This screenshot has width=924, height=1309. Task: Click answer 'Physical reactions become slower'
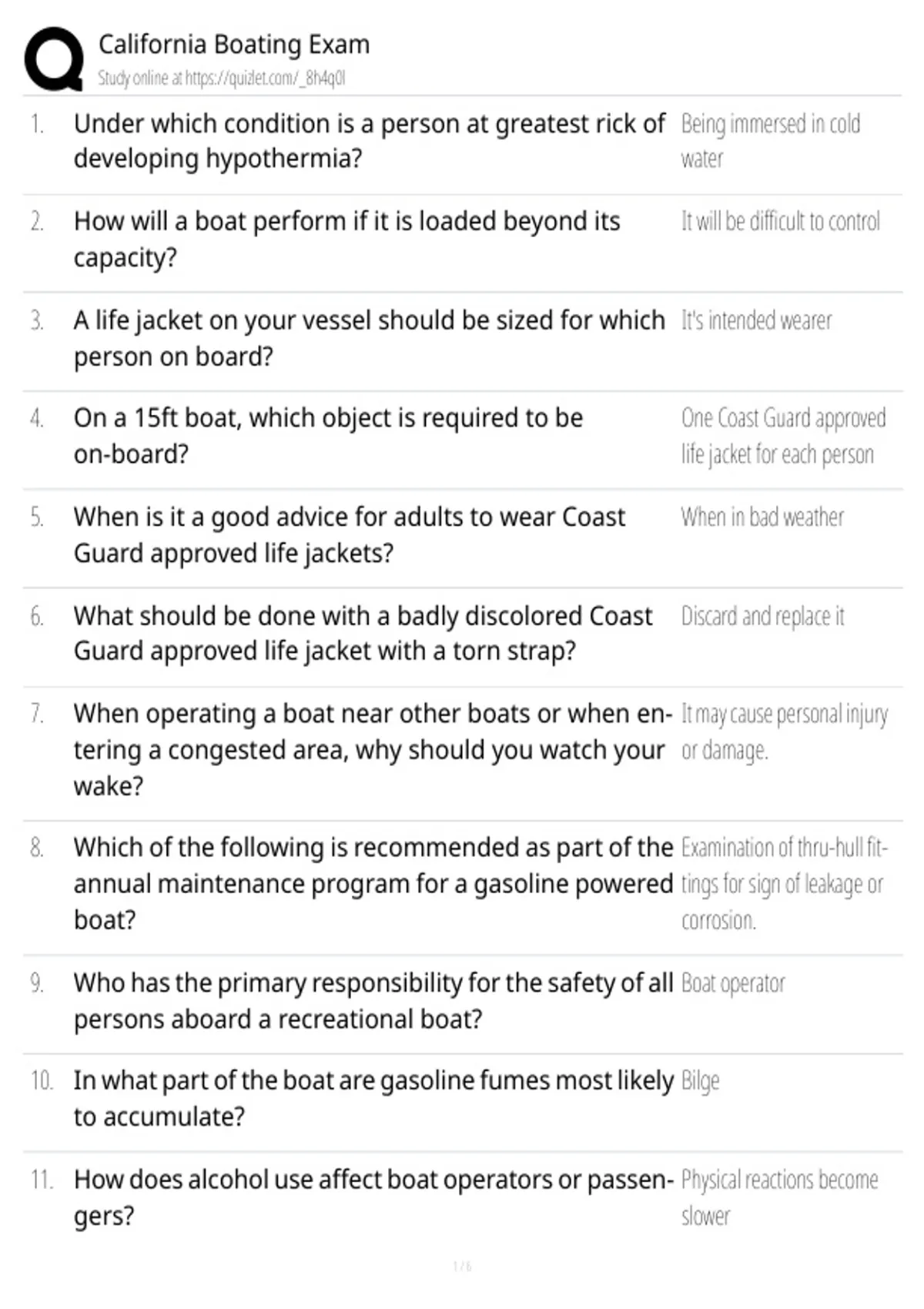point(779,1197)
